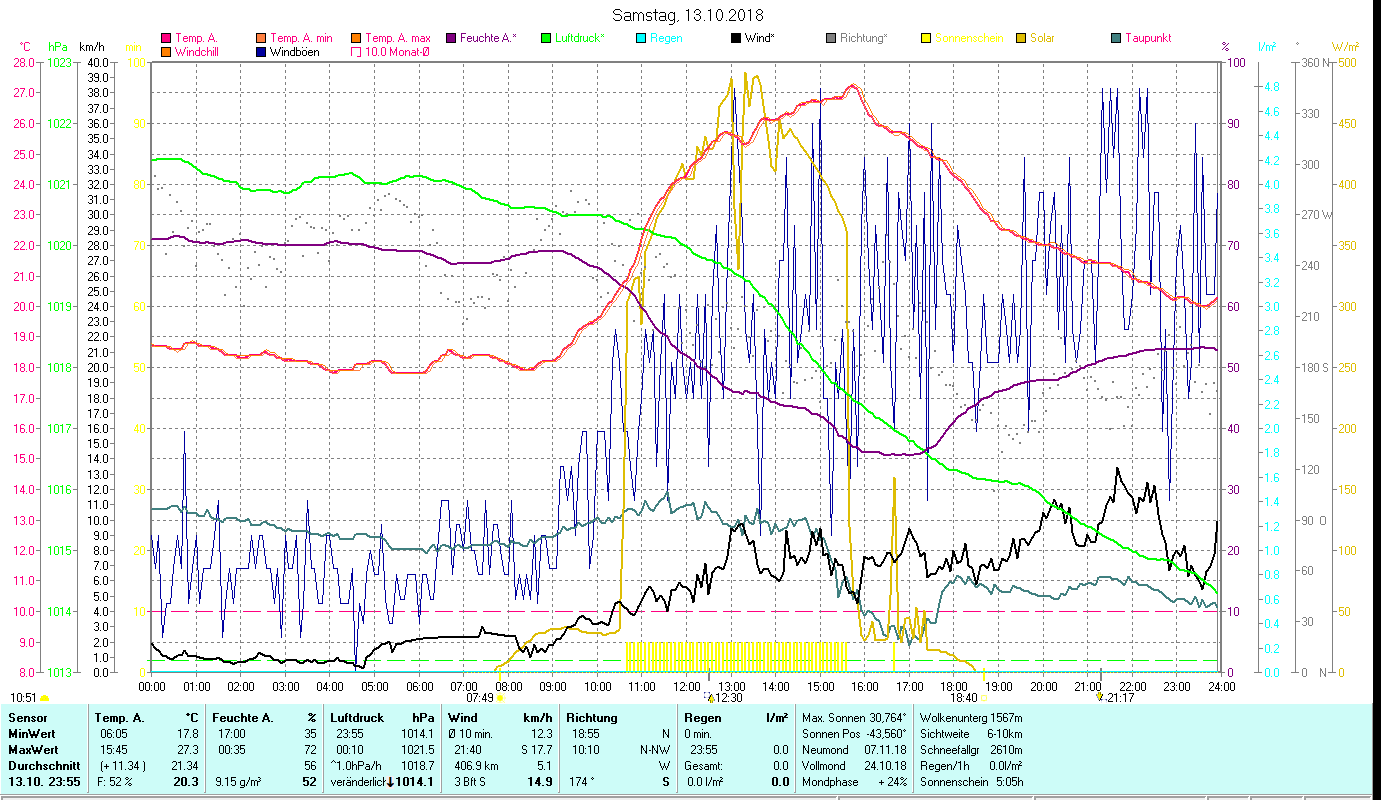The image size is (1381, 800).
Task: Click the Temp. A. legend label
Action: (x=196, y=39)
